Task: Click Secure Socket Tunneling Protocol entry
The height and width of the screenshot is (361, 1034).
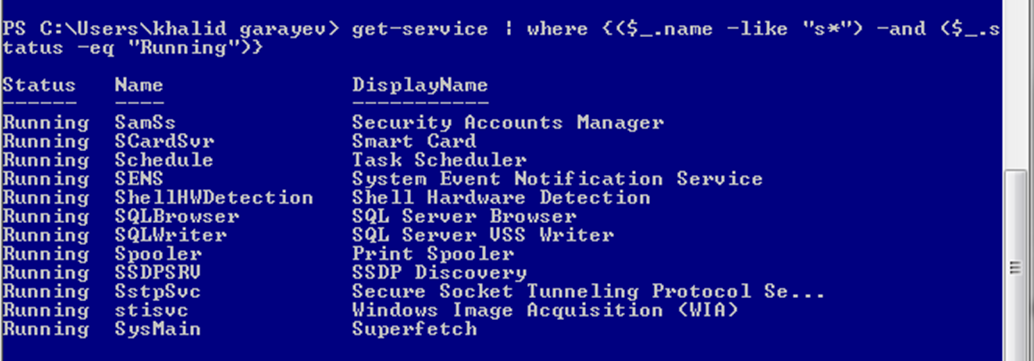Action: click(588, 291)
